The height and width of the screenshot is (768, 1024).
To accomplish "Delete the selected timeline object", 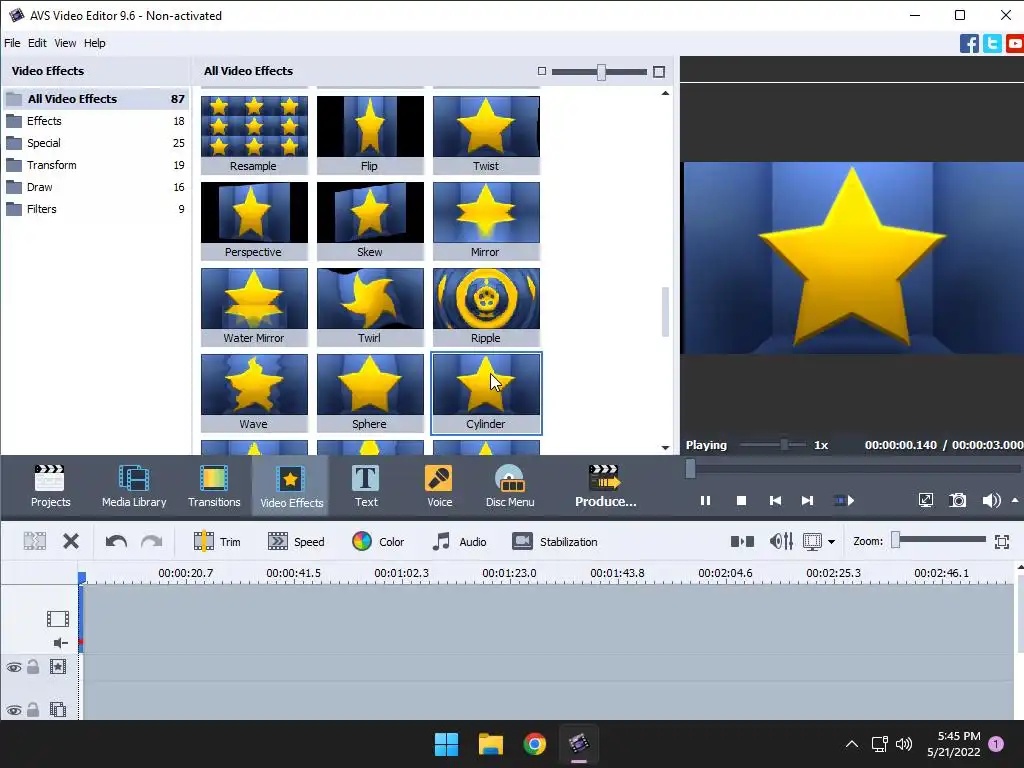I will (x=71, y=541).
